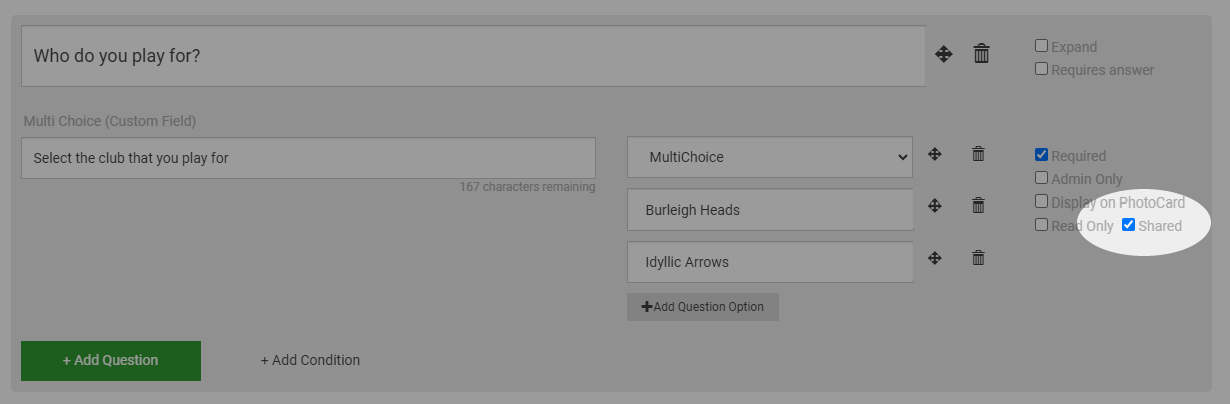Delete the Who do you play for question

(x=982, y=54)
